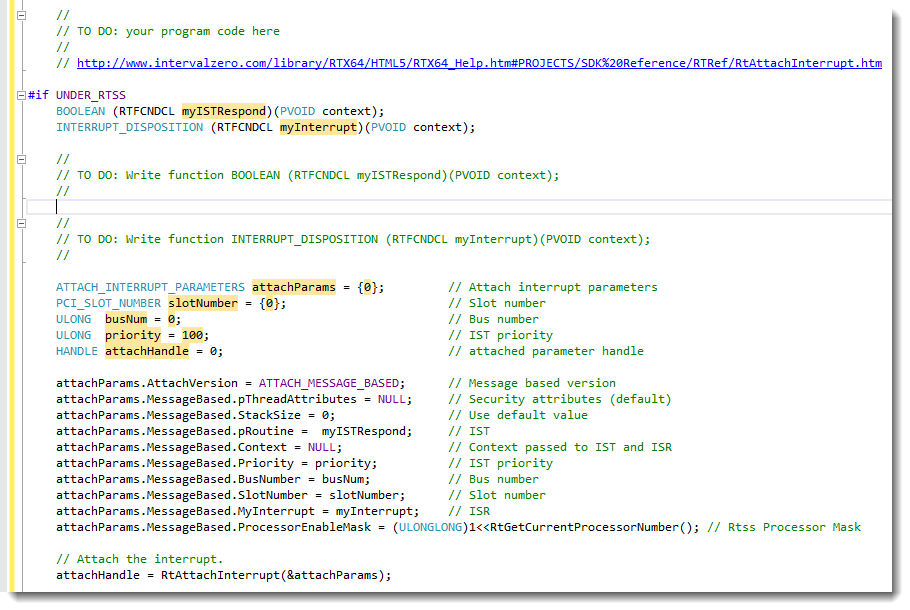Click the MessageBased.SlotNumber field name
Viewport: 910px width, 610px height.
pos(273,495)
